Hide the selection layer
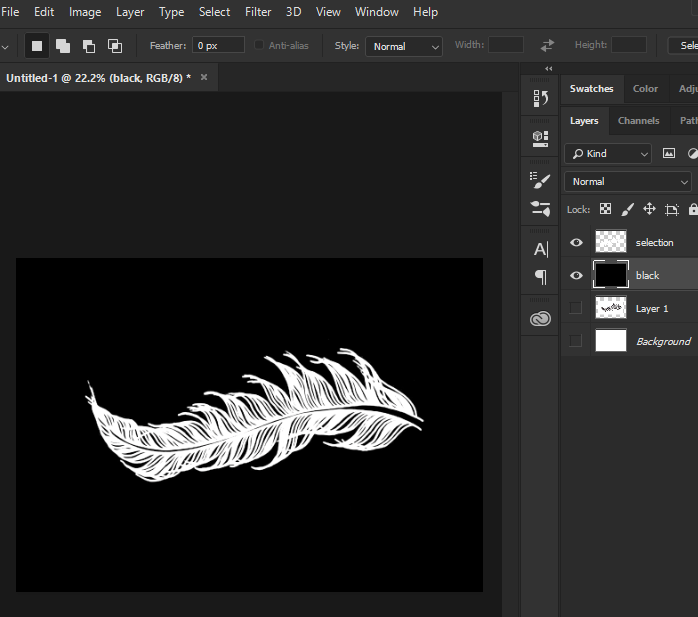This screenshot has height=617, width=698. [576, 242]
